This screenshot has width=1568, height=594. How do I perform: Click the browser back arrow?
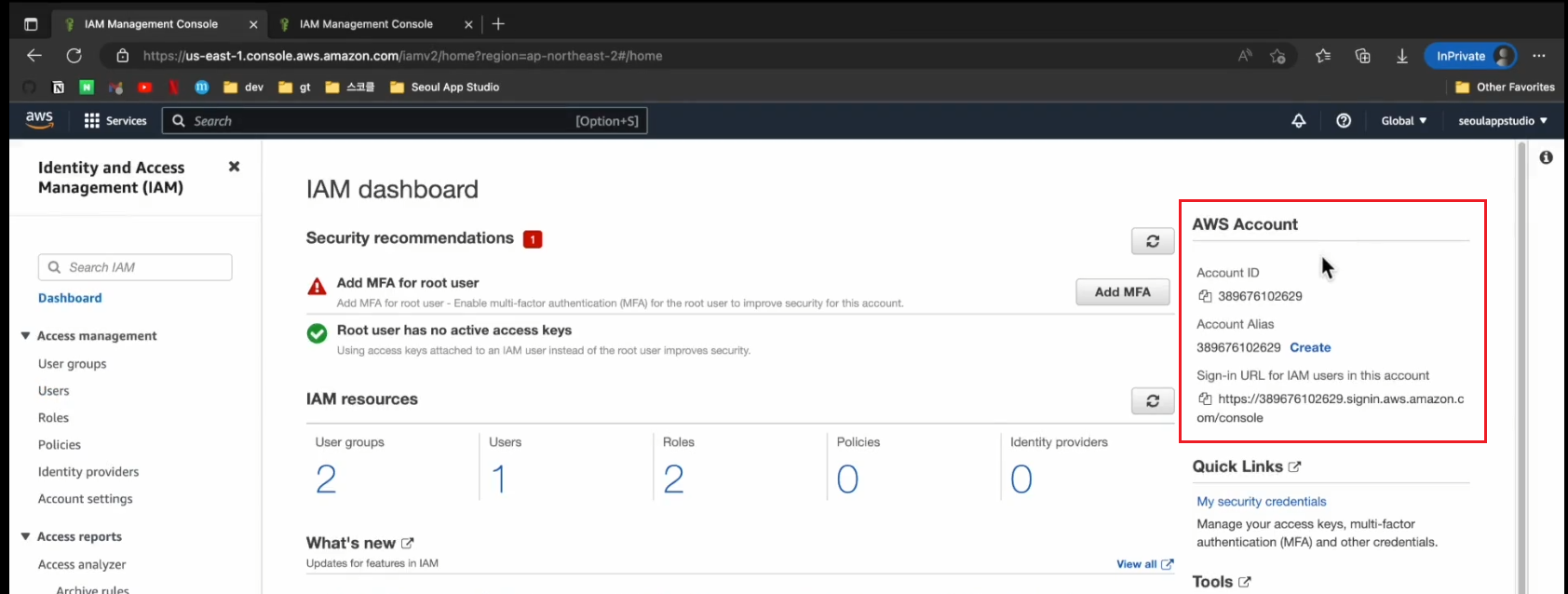[34, 56]
